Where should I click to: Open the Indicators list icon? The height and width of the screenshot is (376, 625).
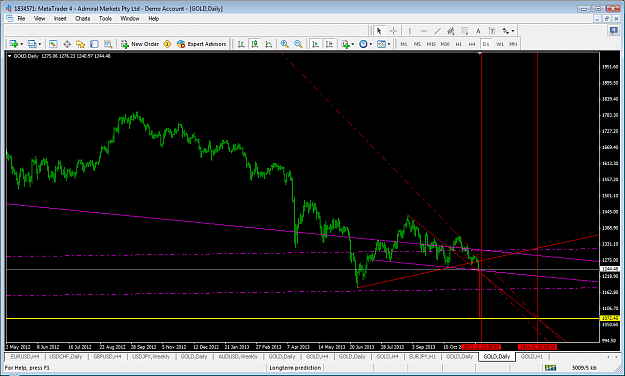pyautogui.click(x=345, y=44)
